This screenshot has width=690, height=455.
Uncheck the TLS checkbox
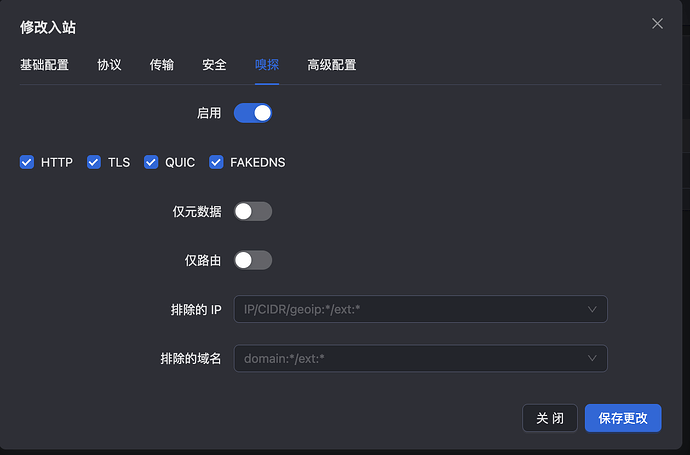click(94, 162)
